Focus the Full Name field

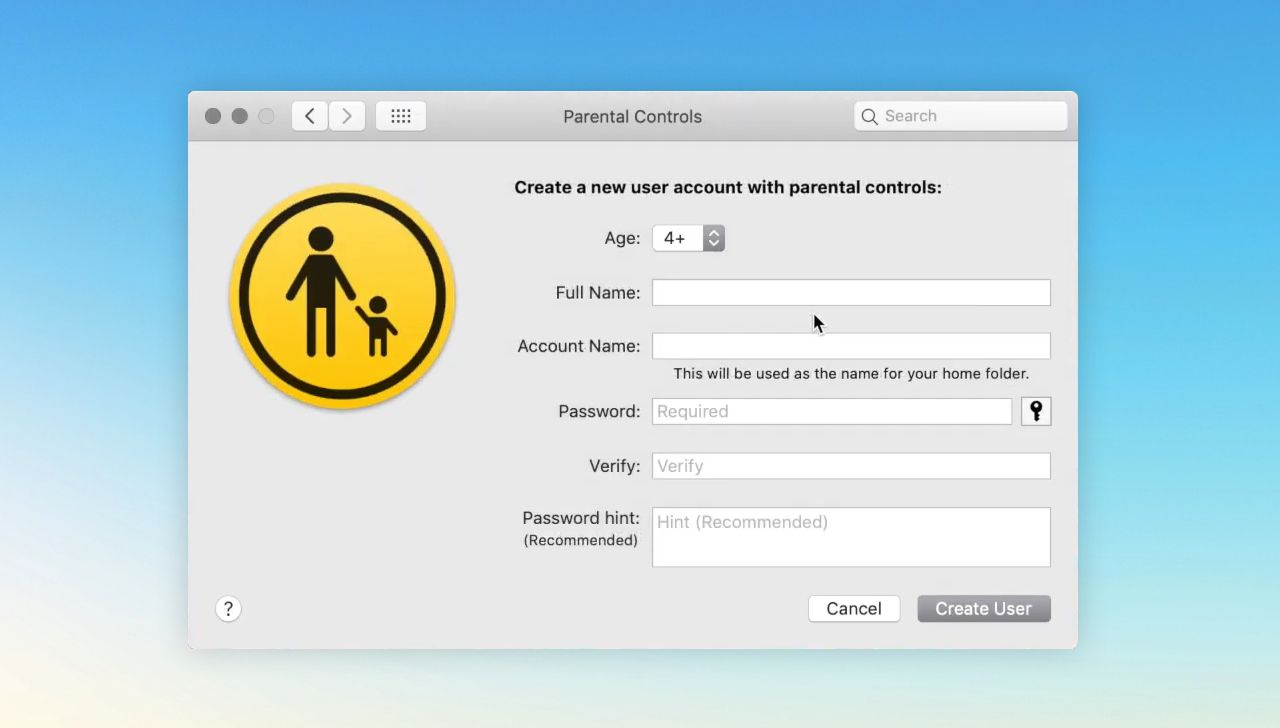[x=851, y=293]
